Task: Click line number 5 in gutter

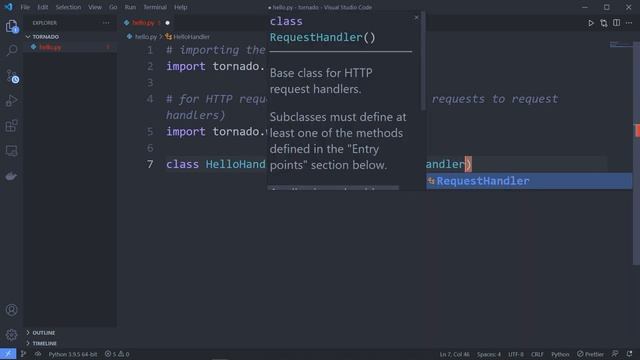Action: coord(150,131)
